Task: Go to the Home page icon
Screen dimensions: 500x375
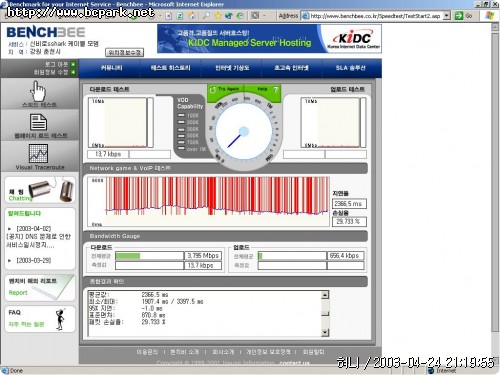Action: coord(191,16)
